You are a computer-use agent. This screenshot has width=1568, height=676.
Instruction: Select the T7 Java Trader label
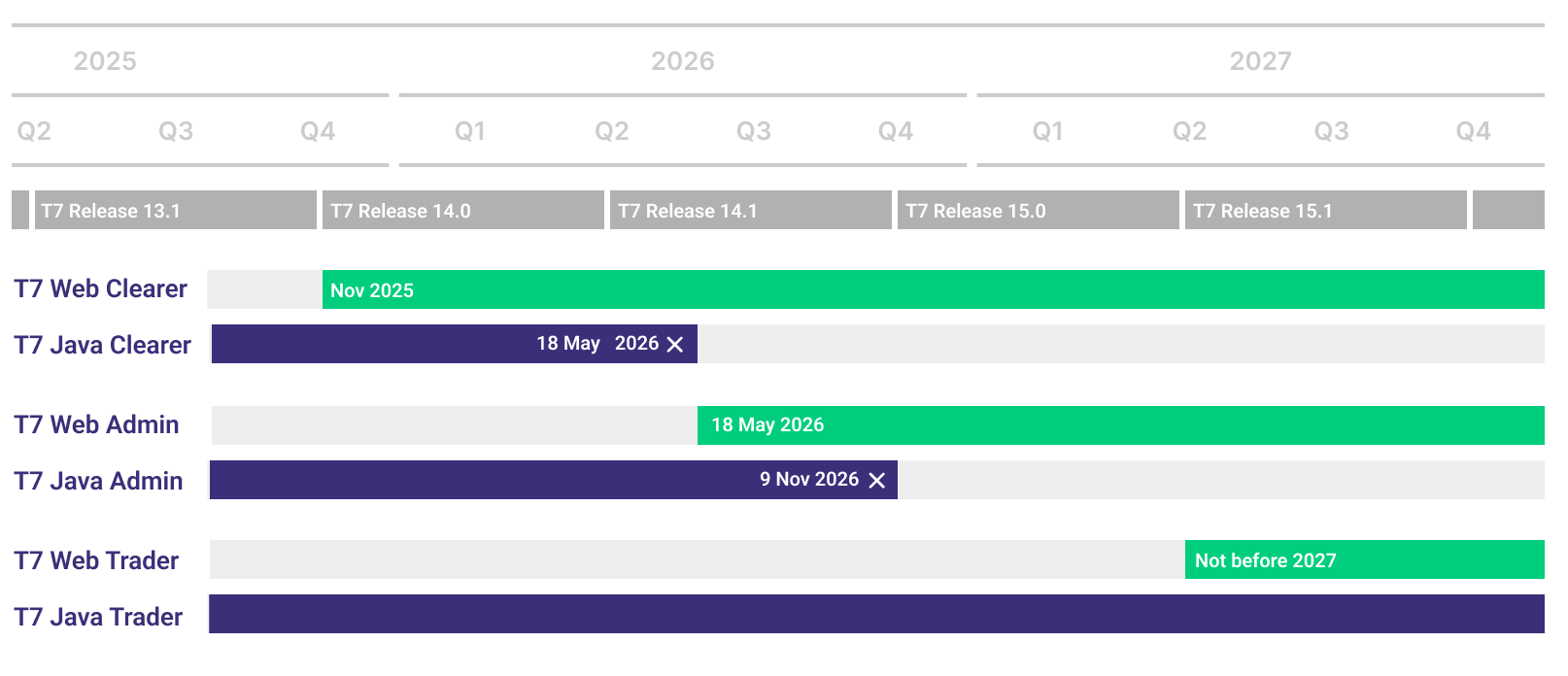pyautogui.click(x=98, y=617)
